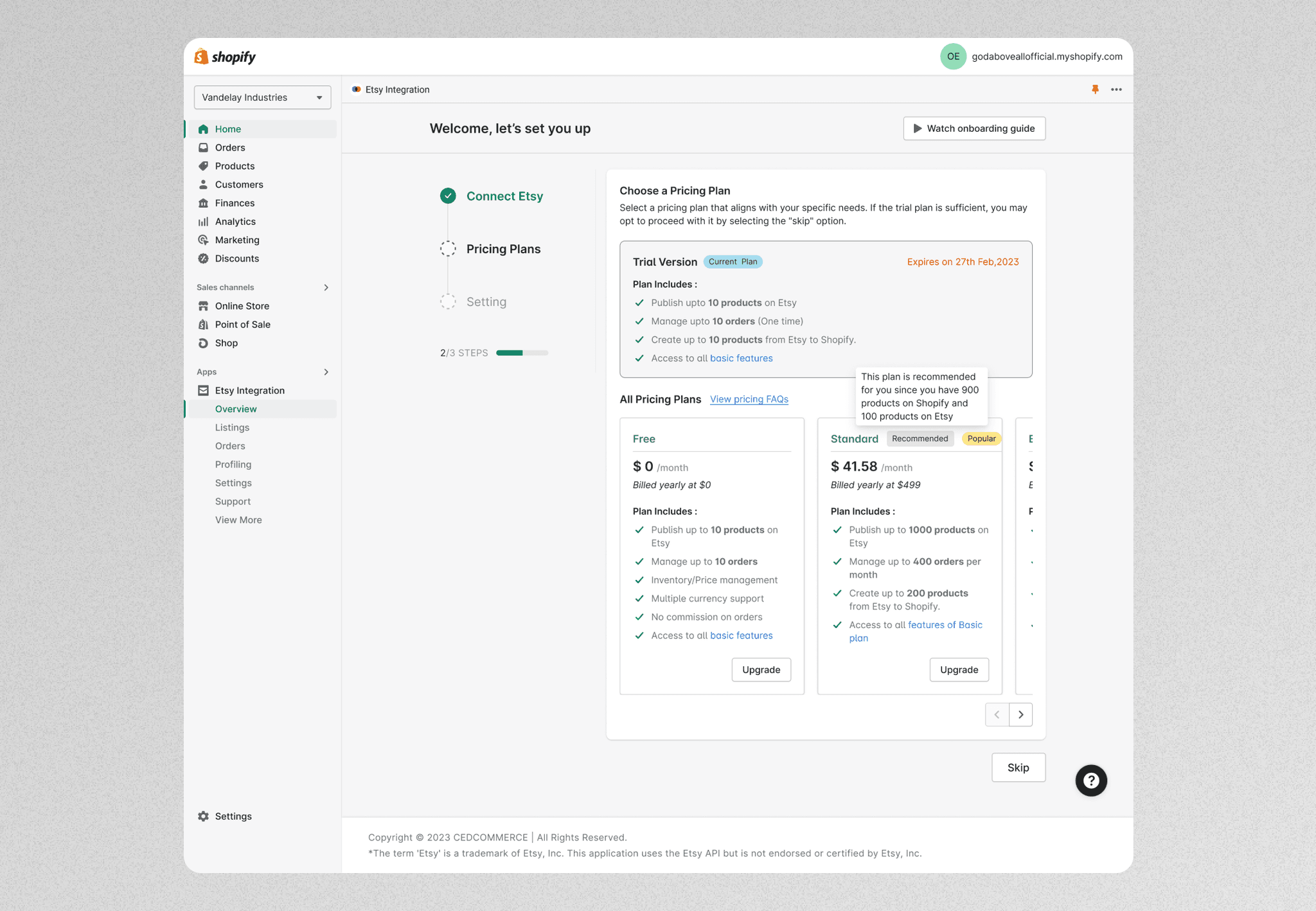
Task: Click the 2/3 steps progress bar
Action: 522,352
